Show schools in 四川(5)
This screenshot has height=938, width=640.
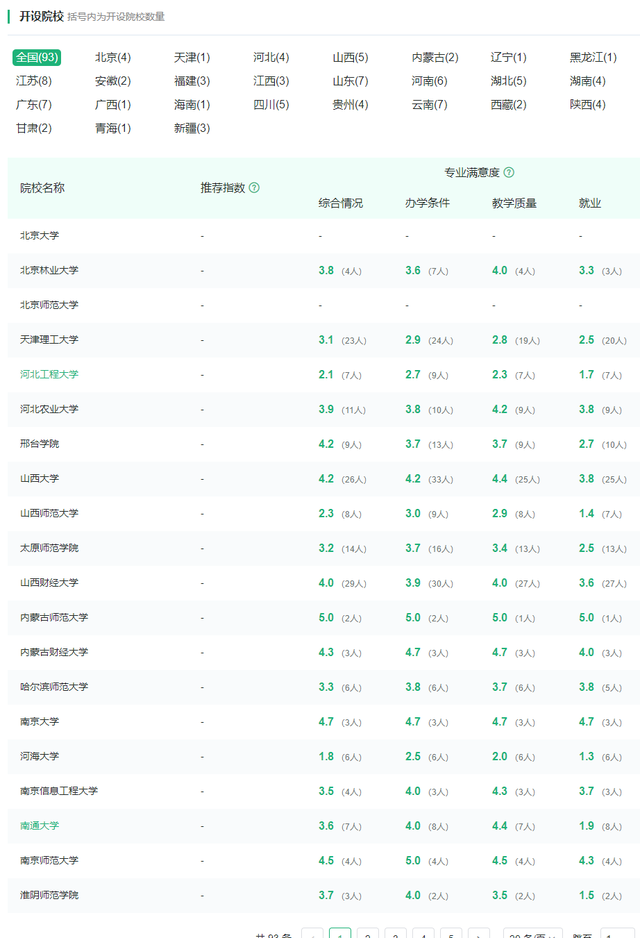pos(271,105)
